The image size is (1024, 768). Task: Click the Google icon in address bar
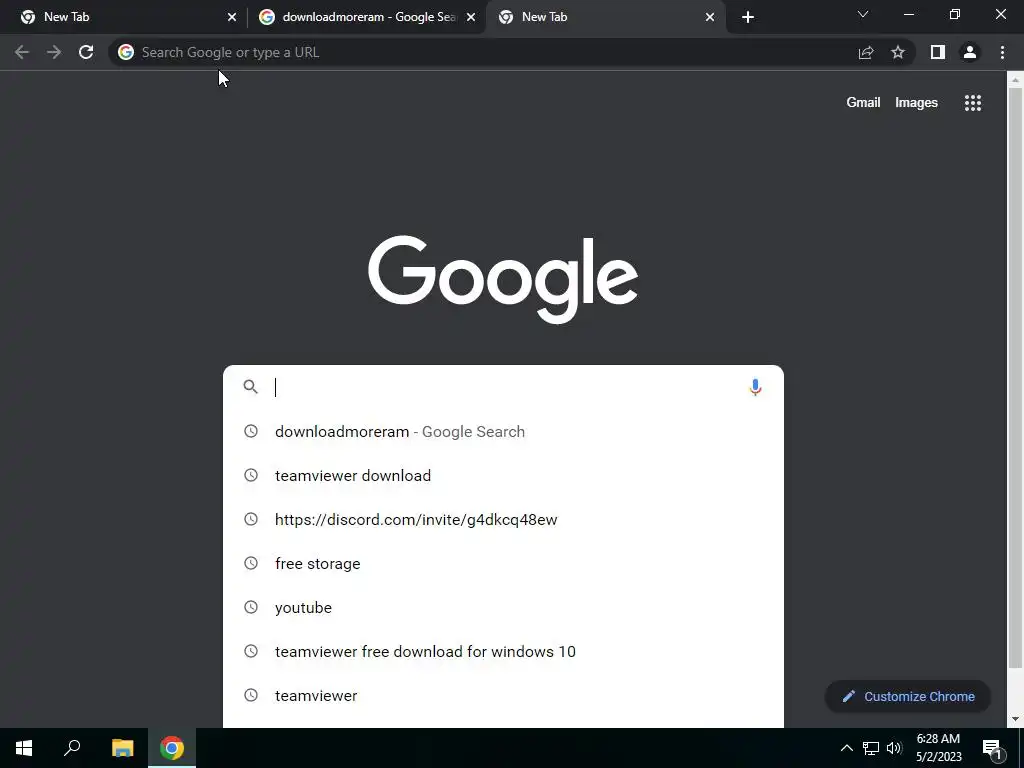[x=126, y=52]
